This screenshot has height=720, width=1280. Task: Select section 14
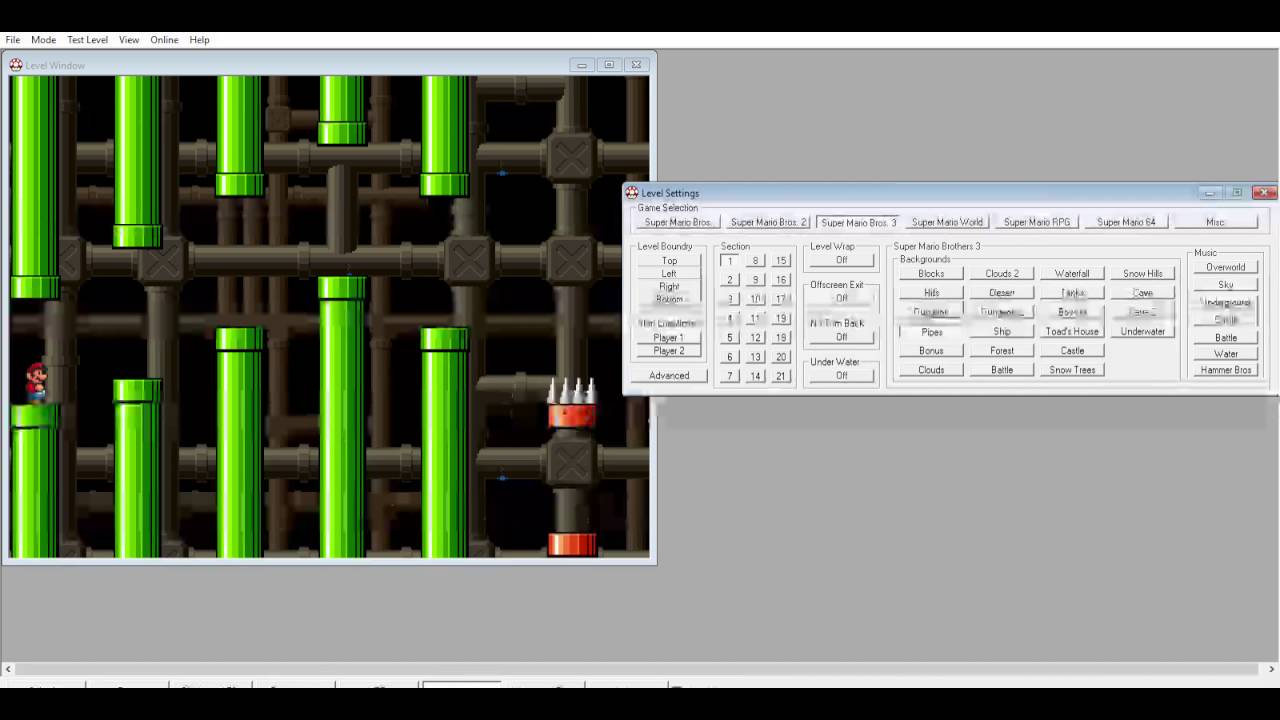click(x=755, y=376)
